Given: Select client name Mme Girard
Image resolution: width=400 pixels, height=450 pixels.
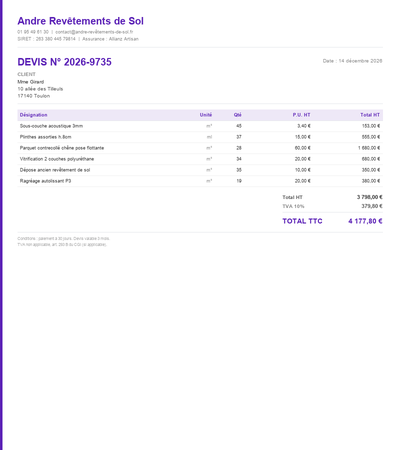Looking at the screenshot, I should (31, 82).
